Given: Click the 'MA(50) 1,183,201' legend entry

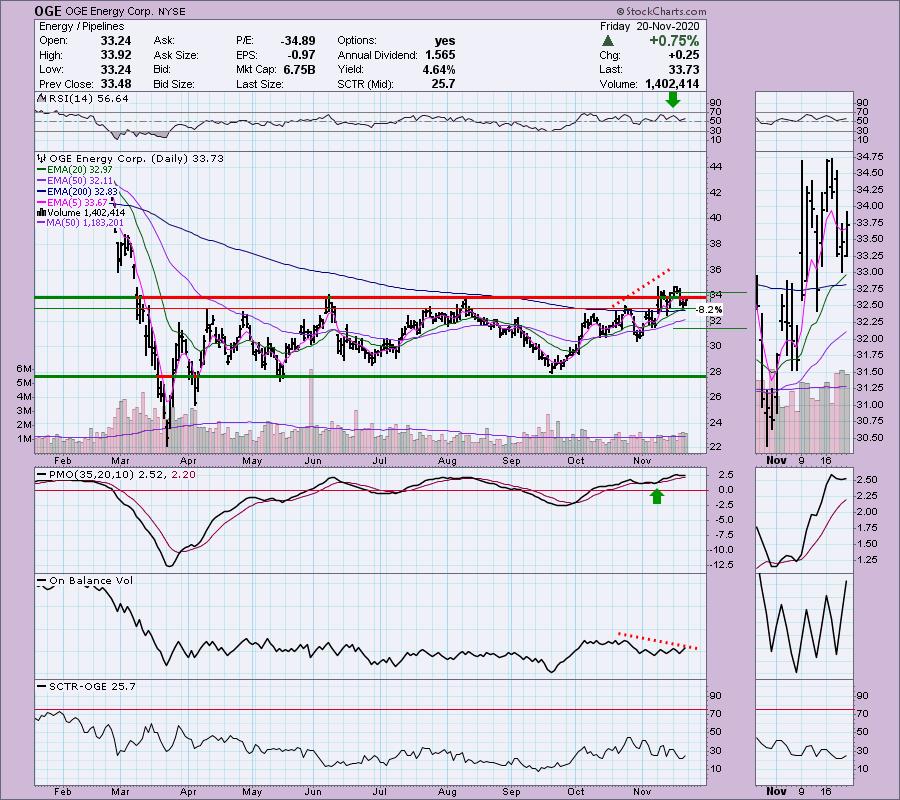Looking at the screenshot, I should (x=85, y=223).
